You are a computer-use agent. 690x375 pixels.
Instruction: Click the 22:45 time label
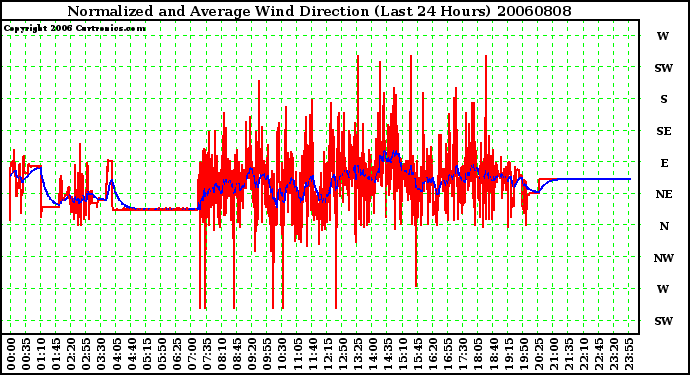click(x=598, y=354)
